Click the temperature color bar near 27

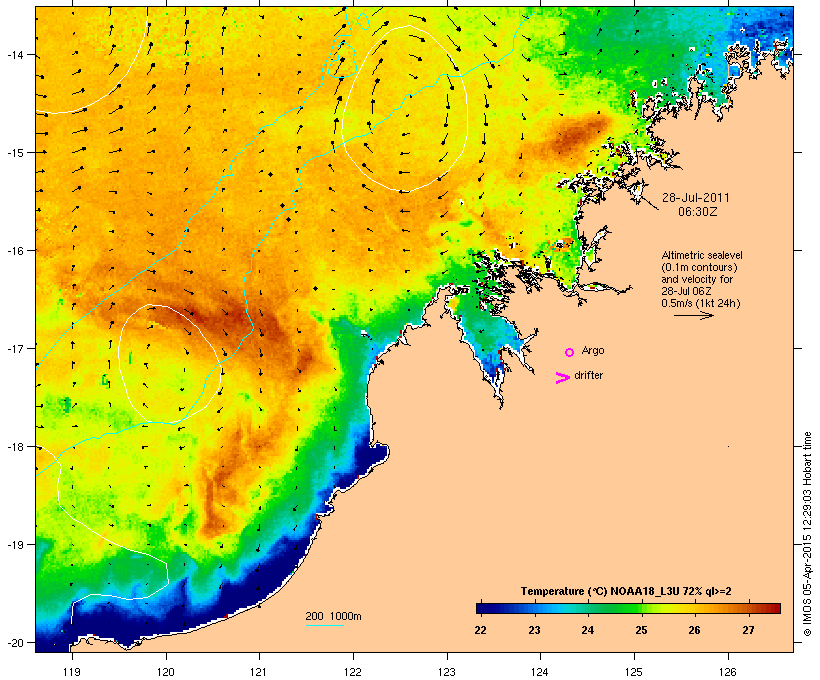tap(748, 608)
